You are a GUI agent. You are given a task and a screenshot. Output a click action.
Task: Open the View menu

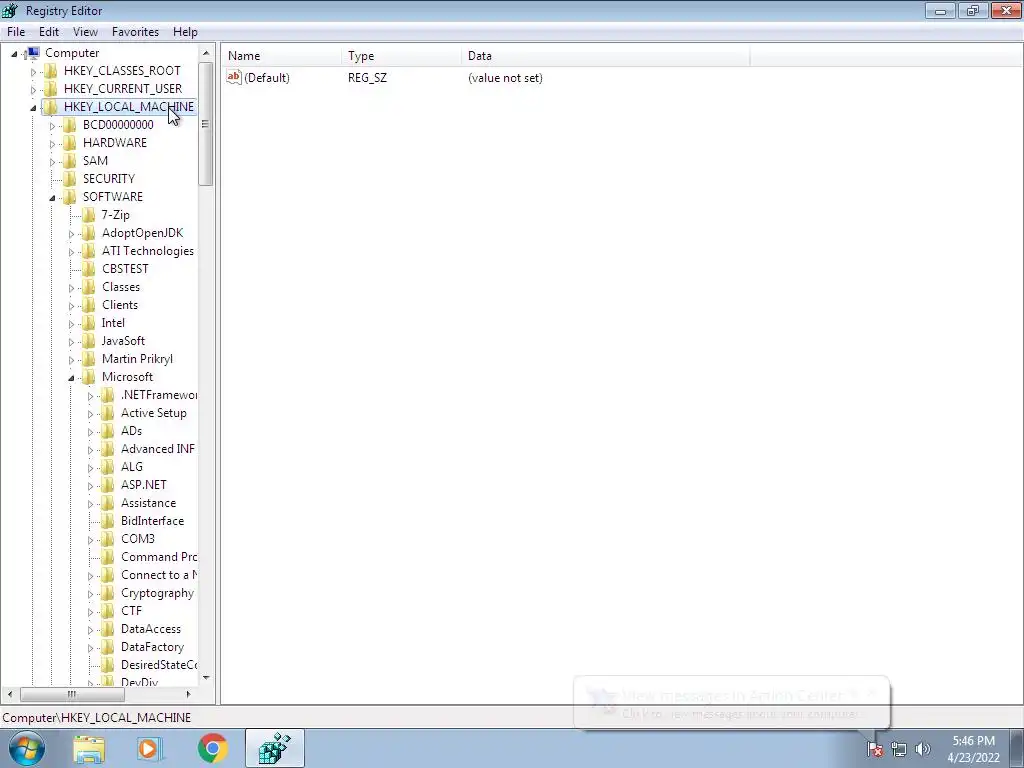coord(85,31)
